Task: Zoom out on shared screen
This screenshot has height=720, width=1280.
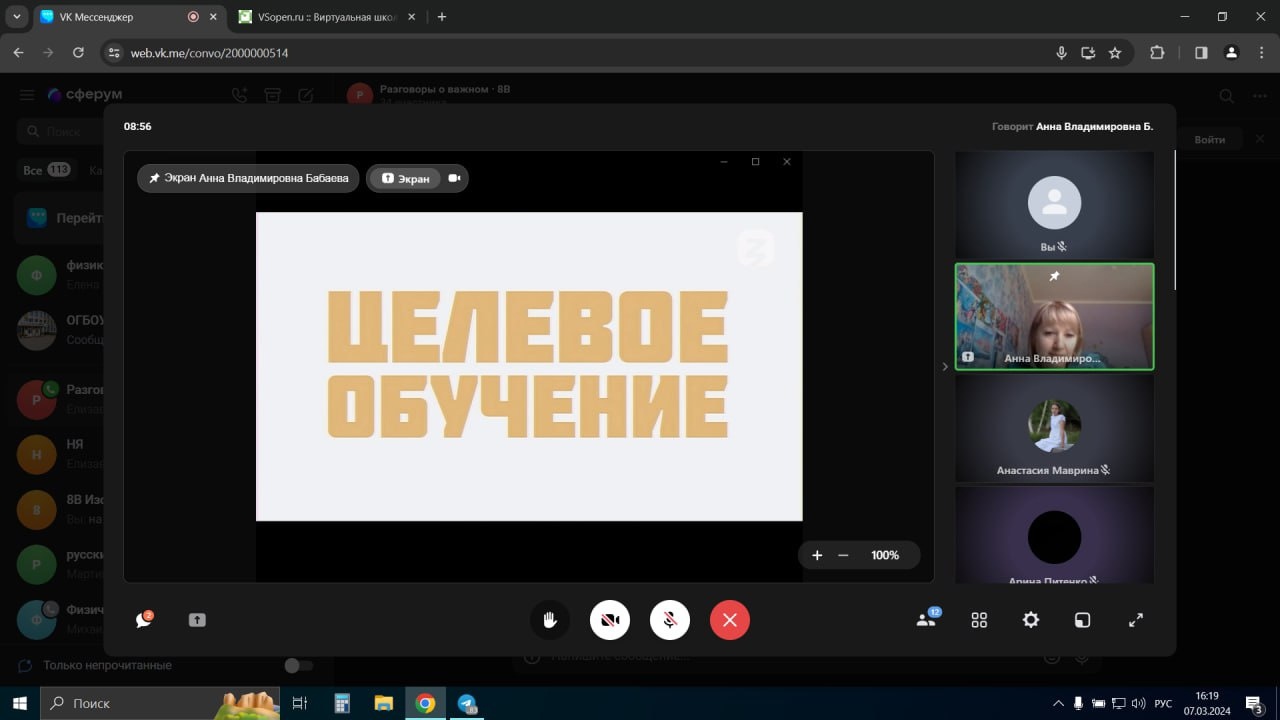Action: (x=843, y=555)
